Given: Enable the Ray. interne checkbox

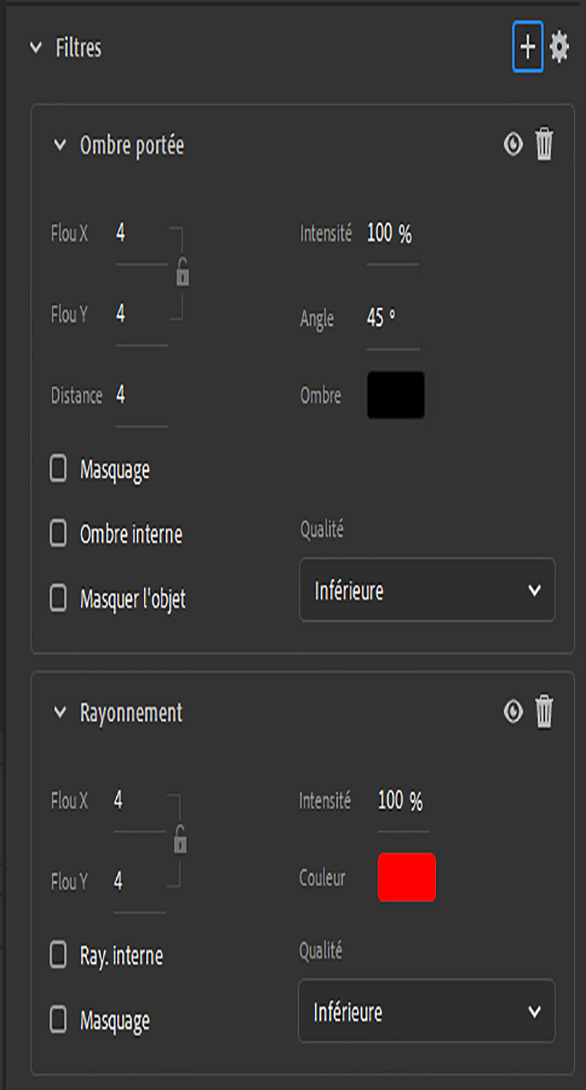Looking at the screenshot, I should click(60, 955).
